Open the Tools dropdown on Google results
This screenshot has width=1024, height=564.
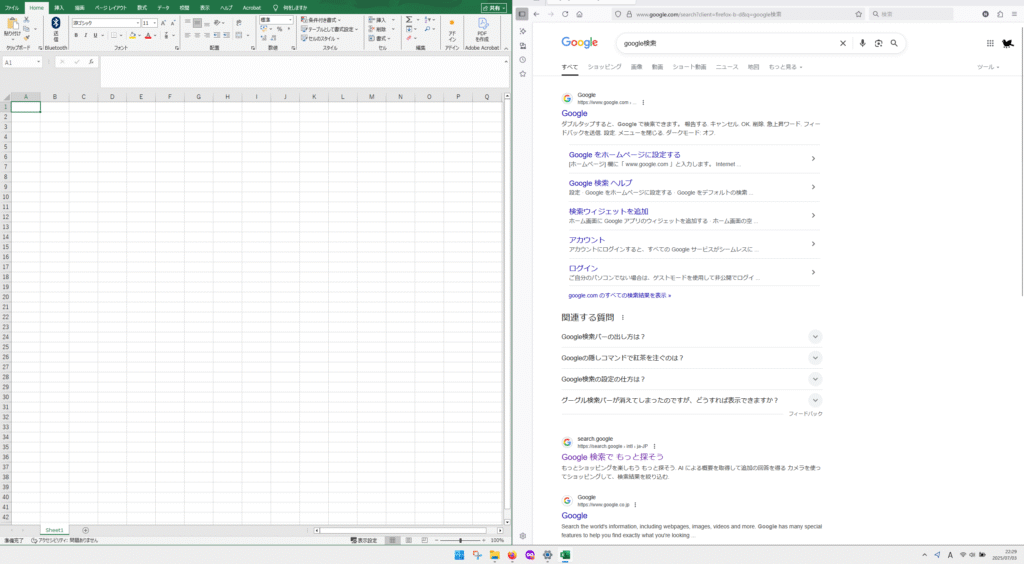click(987, 67)
